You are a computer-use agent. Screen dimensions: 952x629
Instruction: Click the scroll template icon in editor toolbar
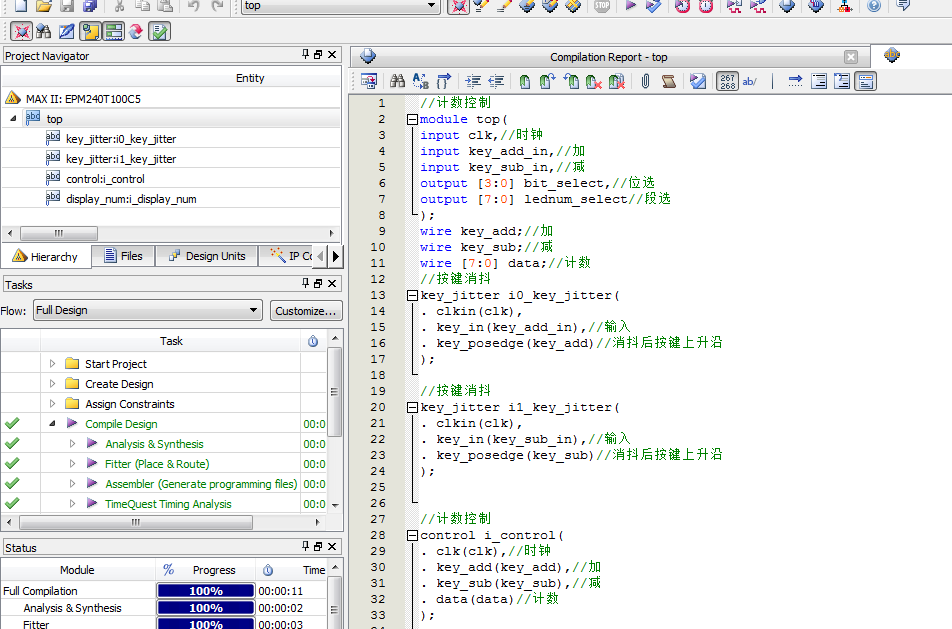[668, 81]
